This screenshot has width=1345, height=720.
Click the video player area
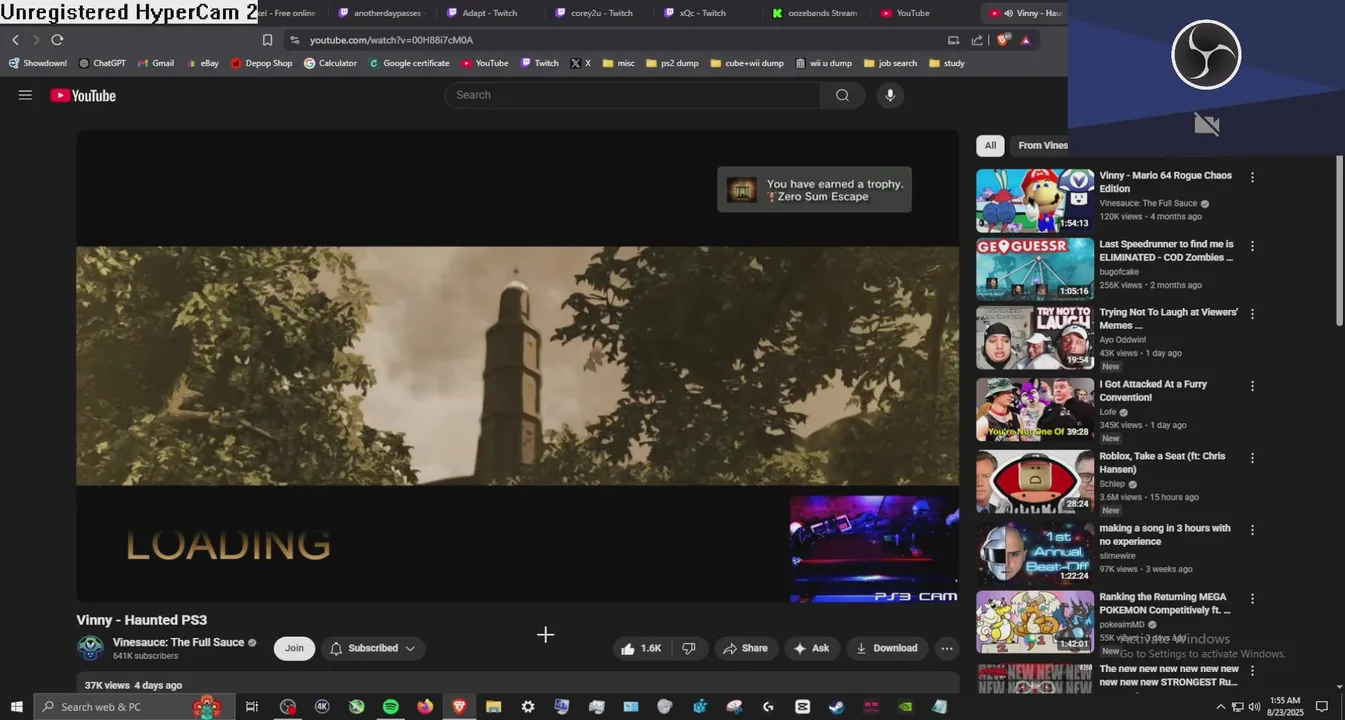click(517, 366)
